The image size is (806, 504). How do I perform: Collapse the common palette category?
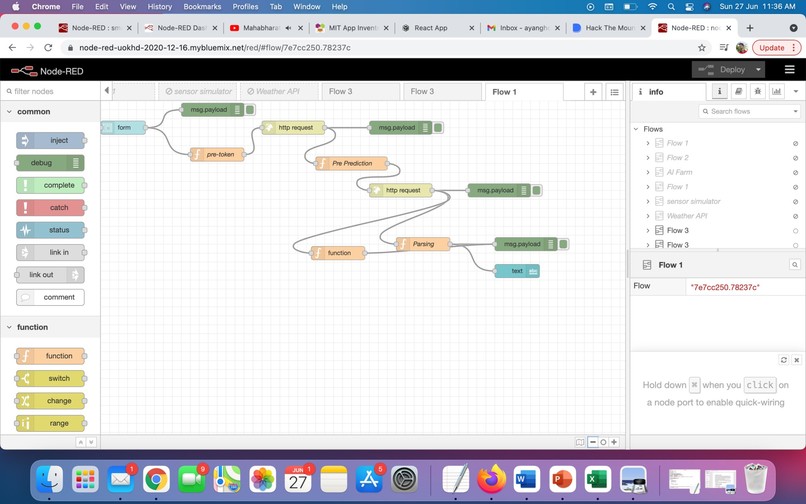coord(10,112)
